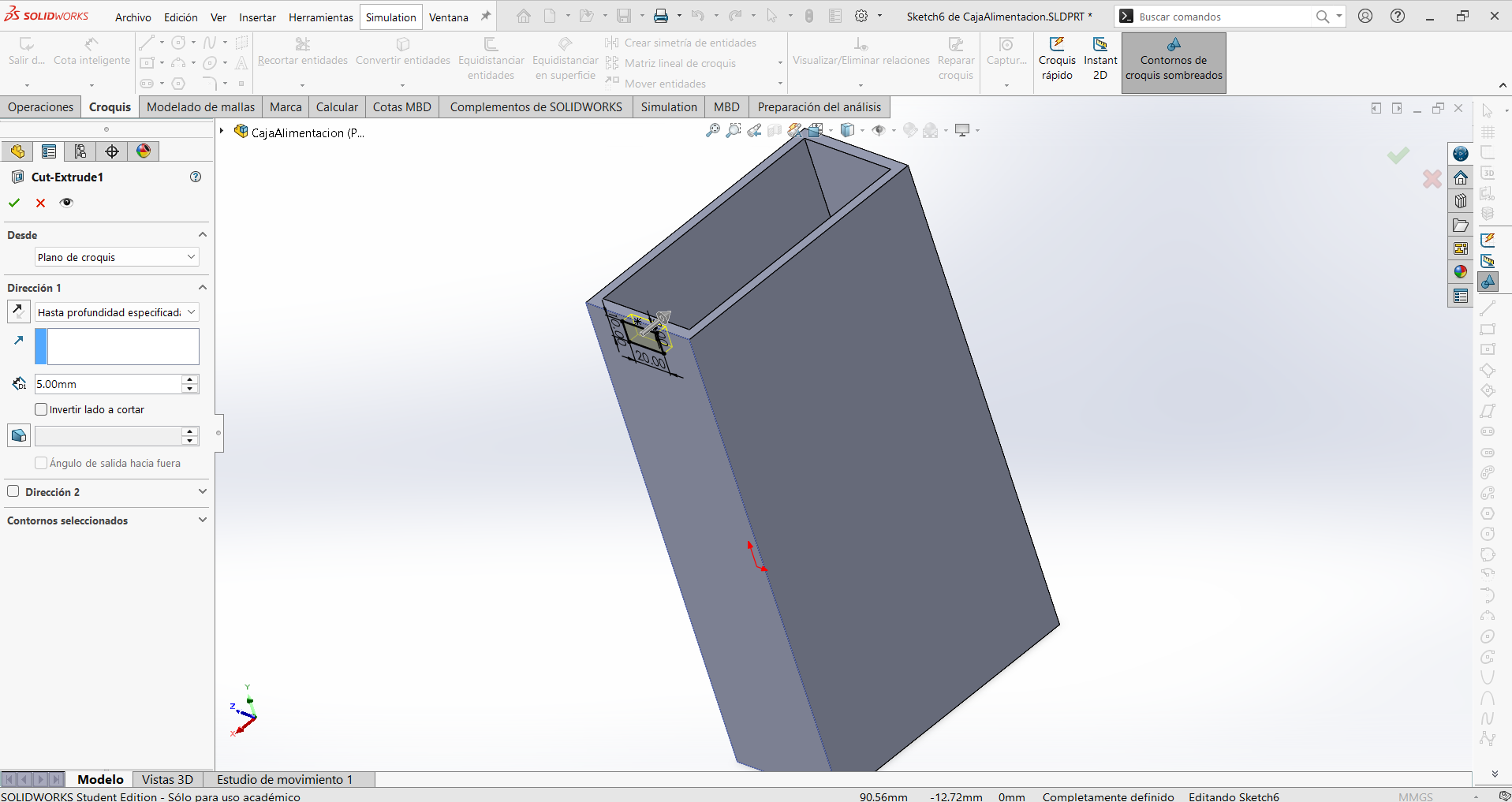Cancel sketch with the red corner X
This screenshot has width=1512, height=802.
(1432, 179)
